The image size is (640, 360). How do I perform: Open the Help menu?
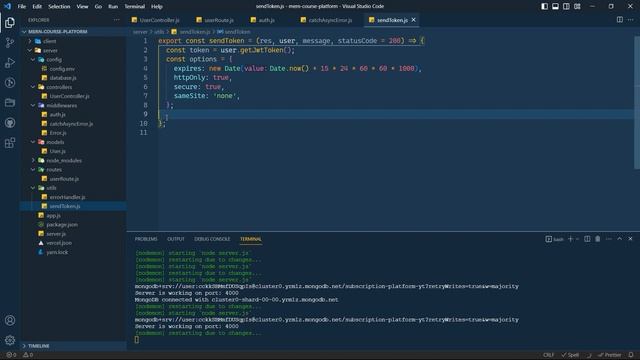(x=157, y=7)
